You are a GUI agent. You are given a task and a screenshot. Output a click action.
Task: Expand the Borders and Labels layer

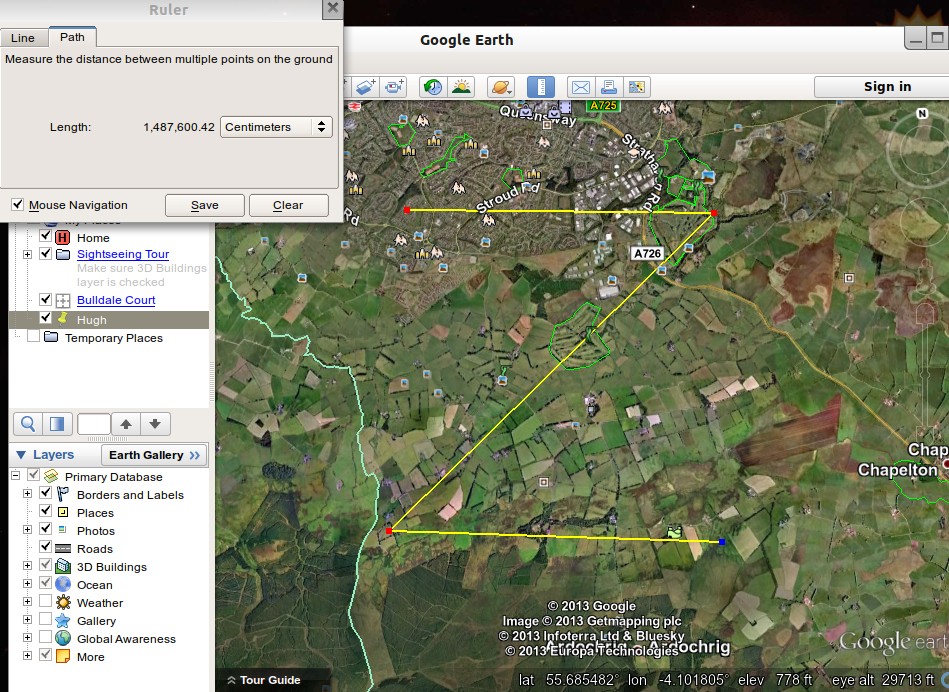point(27,495)
